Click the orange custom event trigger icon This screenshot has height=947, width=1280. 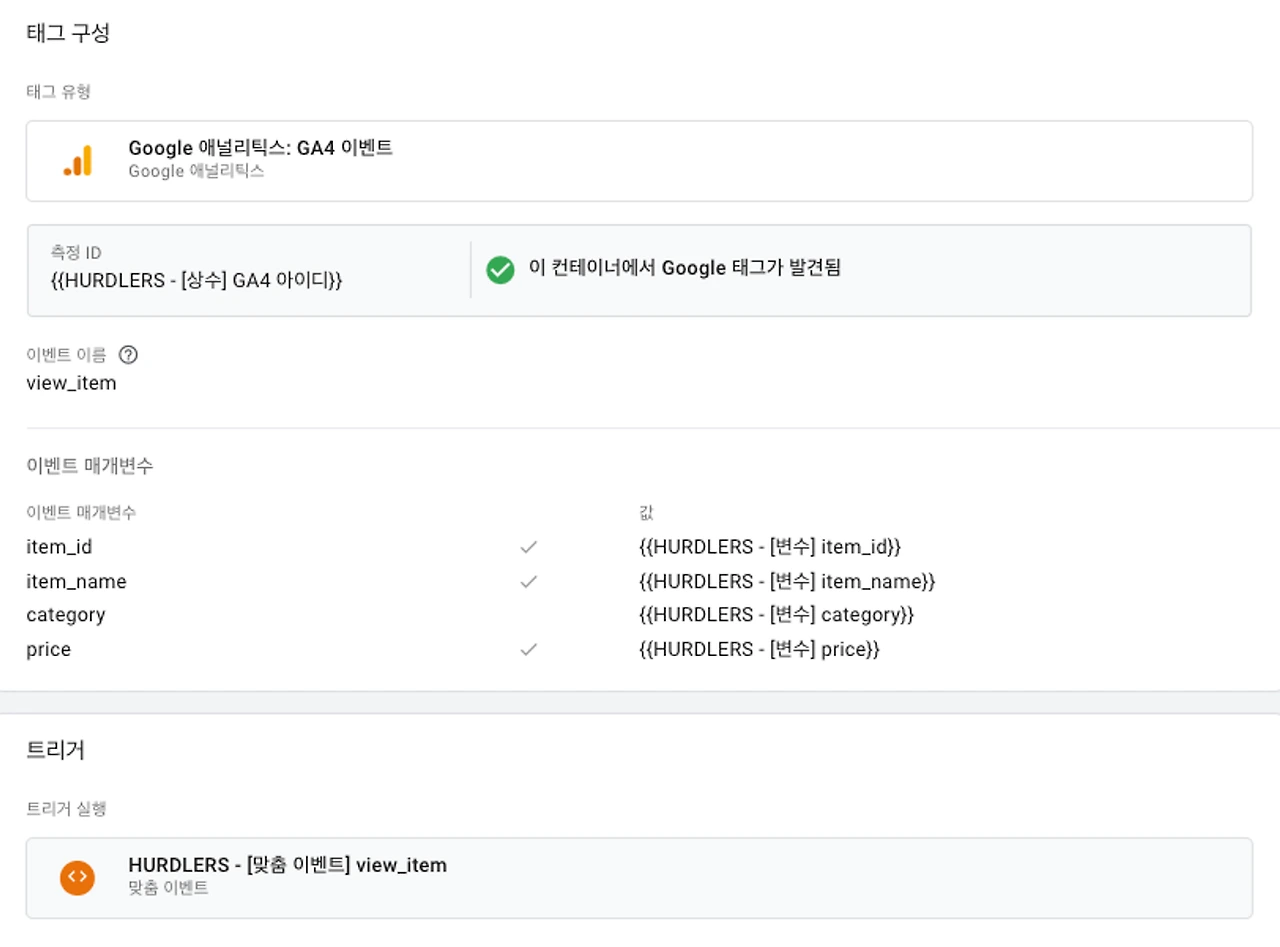77,877
